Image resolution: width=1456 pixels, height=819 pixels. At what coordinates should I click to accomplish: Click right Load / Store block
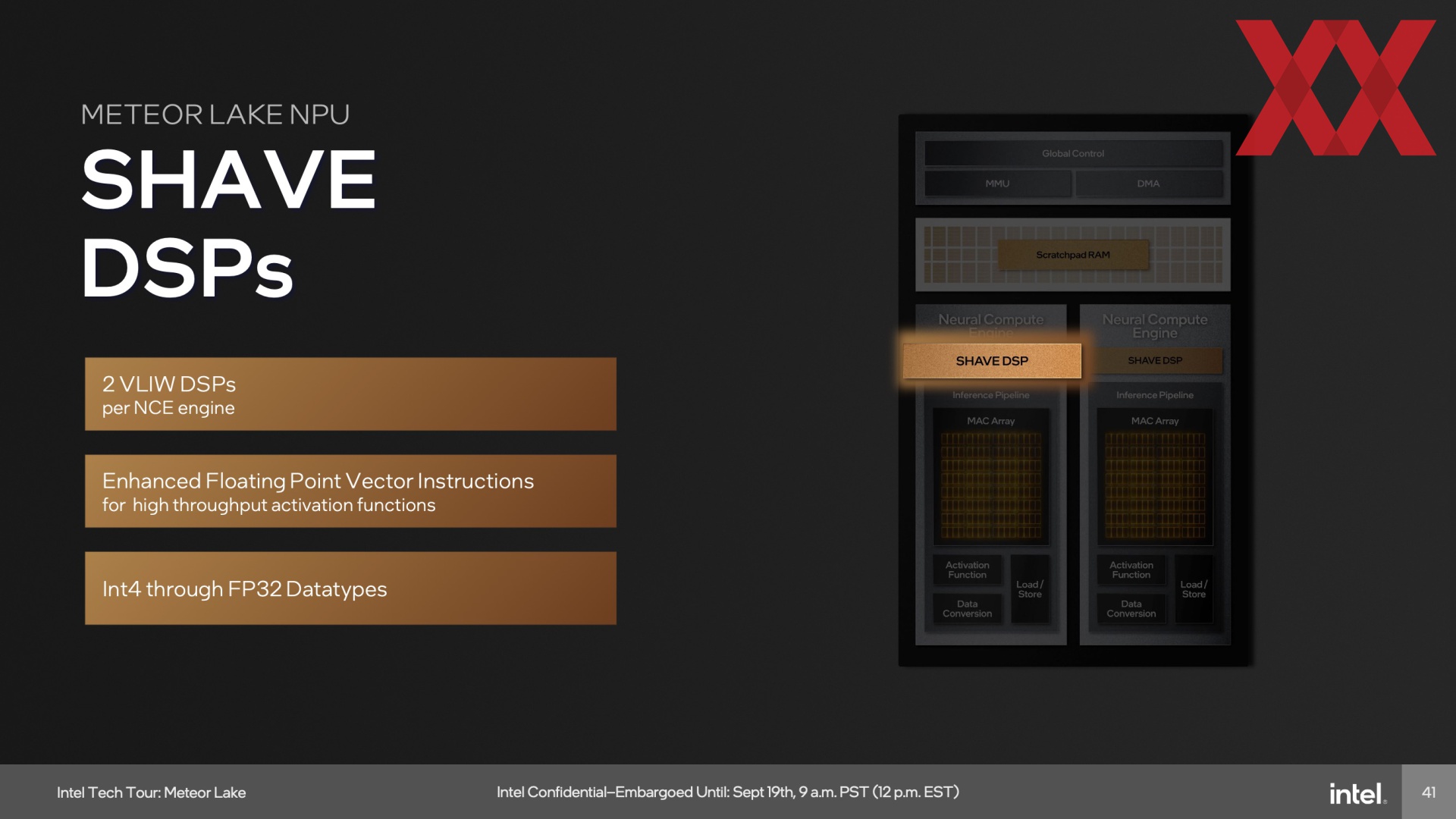(x=1194, y=589)
